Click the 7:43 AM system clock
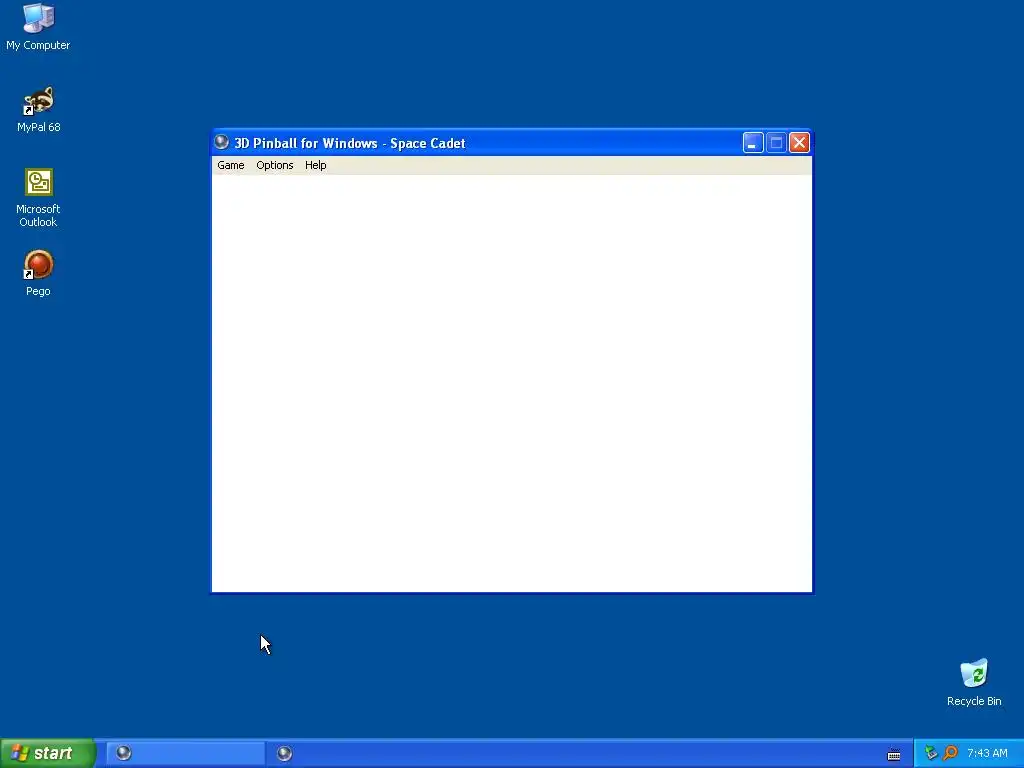 987,754
